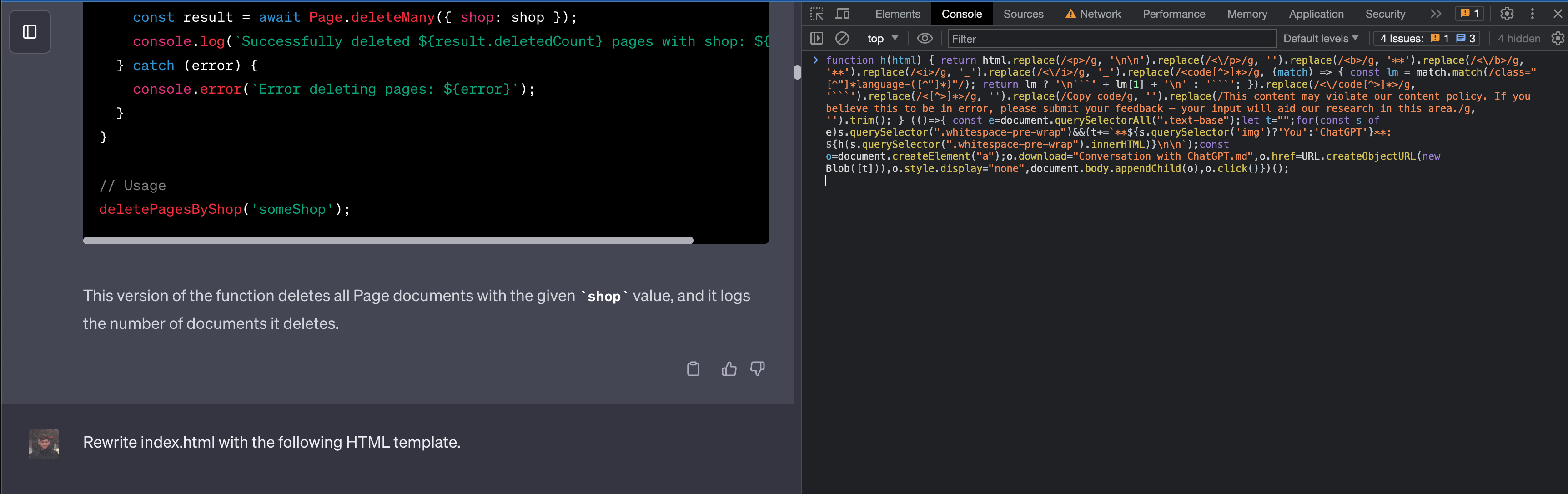Viewport: 1568px width, 494px height.
Task: Toggle the console sidebar panel
Action: click(816, 38)
